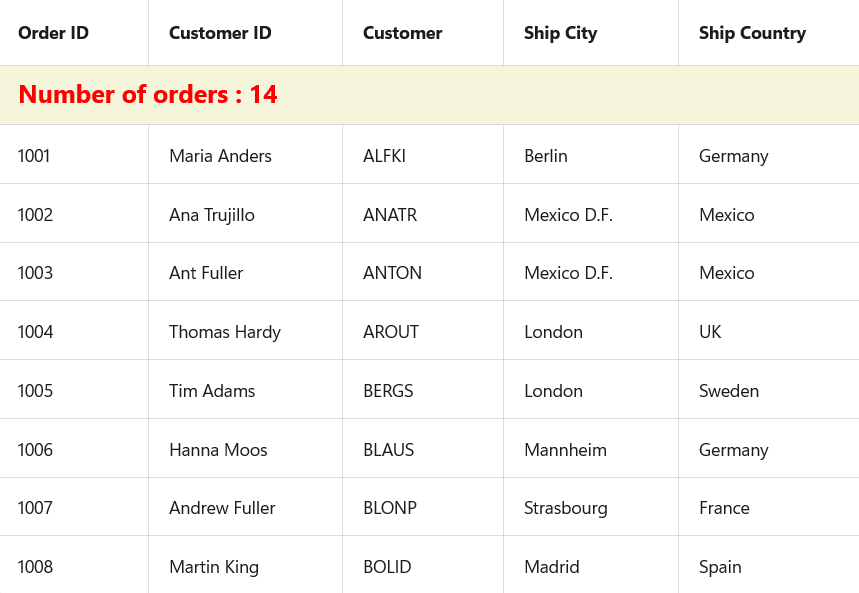The height and width of the screenshot is (593, 859).
Task: Sort by the Ship Country column header
Action: [x=752, y=33]
